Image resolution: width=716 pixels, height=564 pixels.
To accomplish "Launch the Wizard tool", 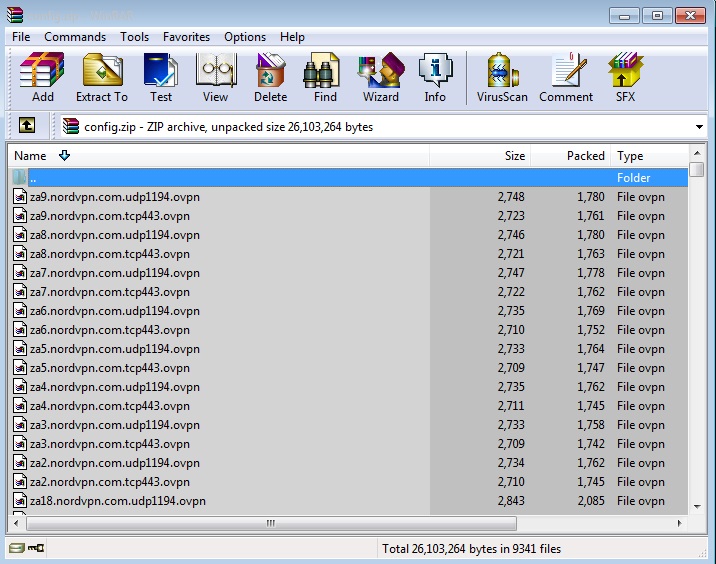I will (x=381, y=77).
